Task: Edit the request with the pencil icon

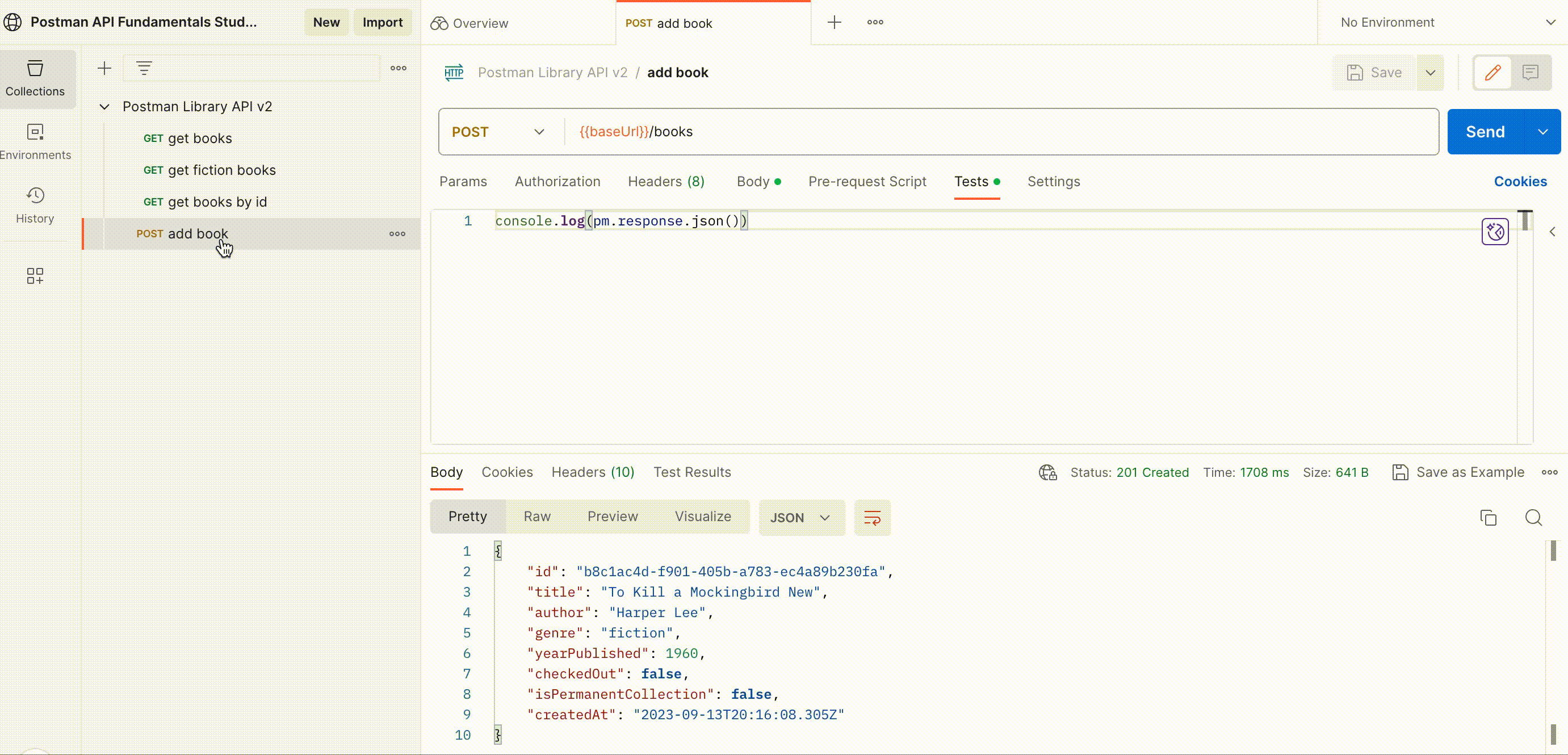Action: click(x=1492, y=73)
